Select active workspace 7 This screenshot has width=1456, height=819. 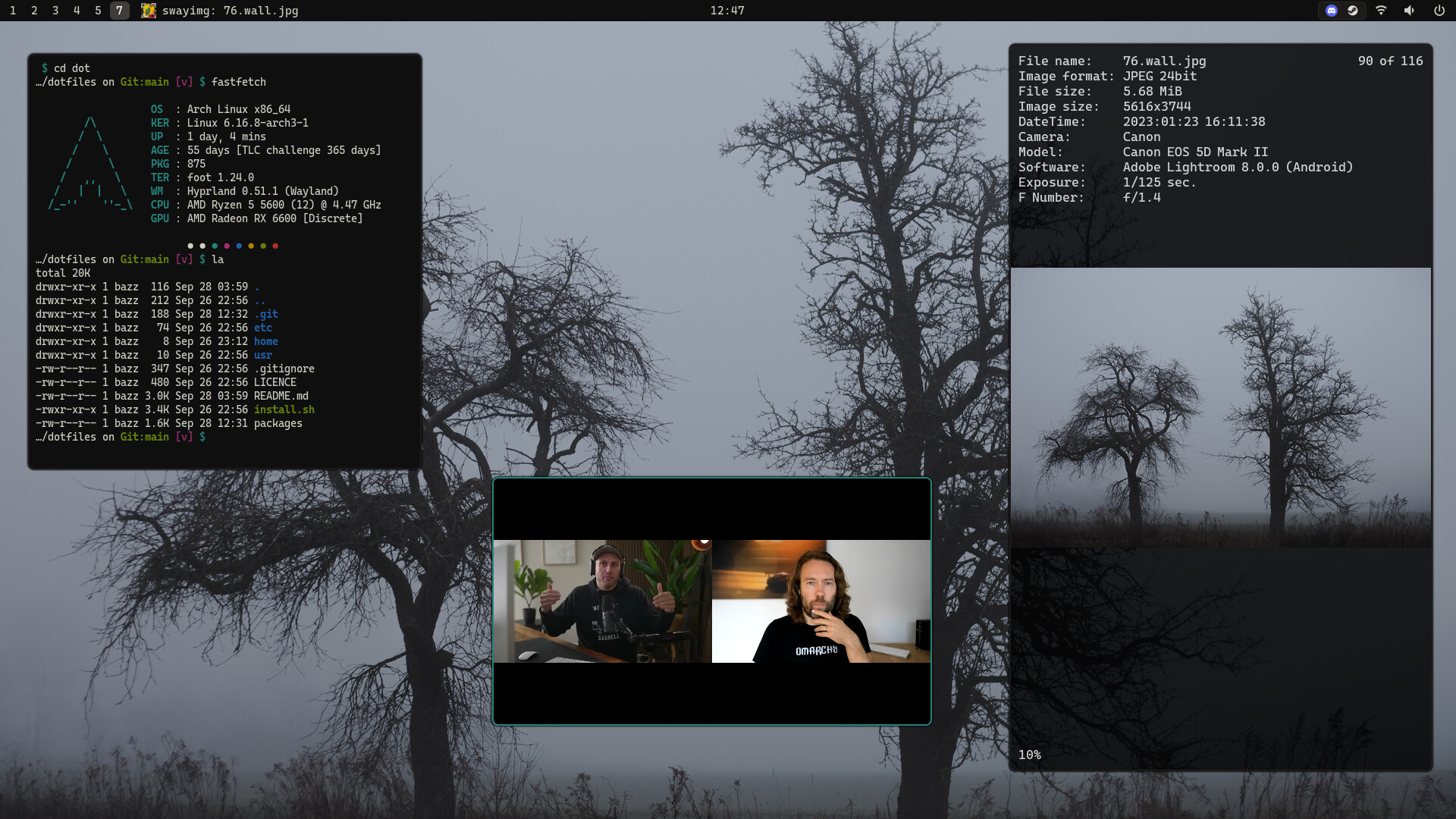click(119, 11)
